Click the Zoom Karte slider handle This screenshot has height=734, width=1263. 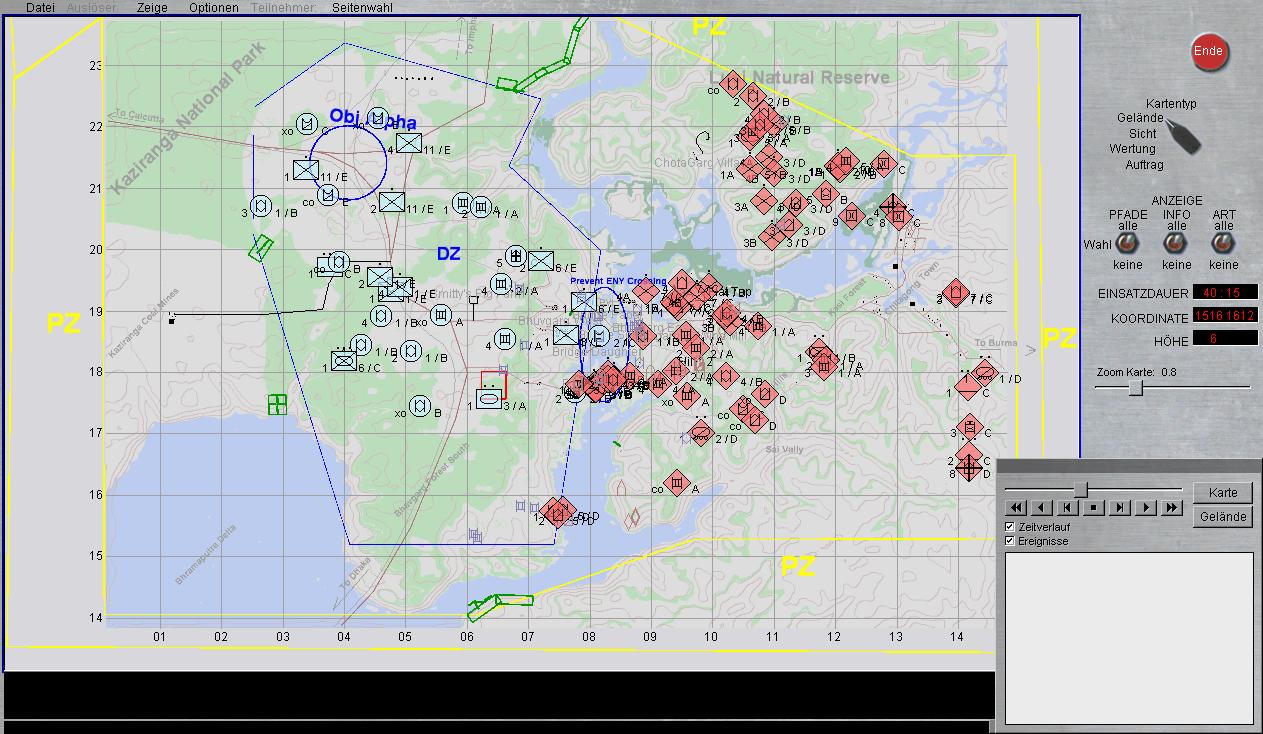[1136, 388]
